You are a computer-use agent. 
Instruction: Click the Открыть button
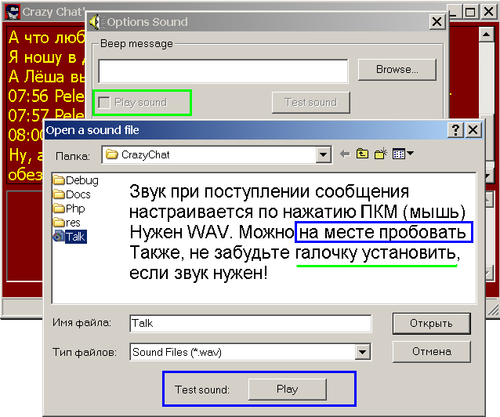431,323
